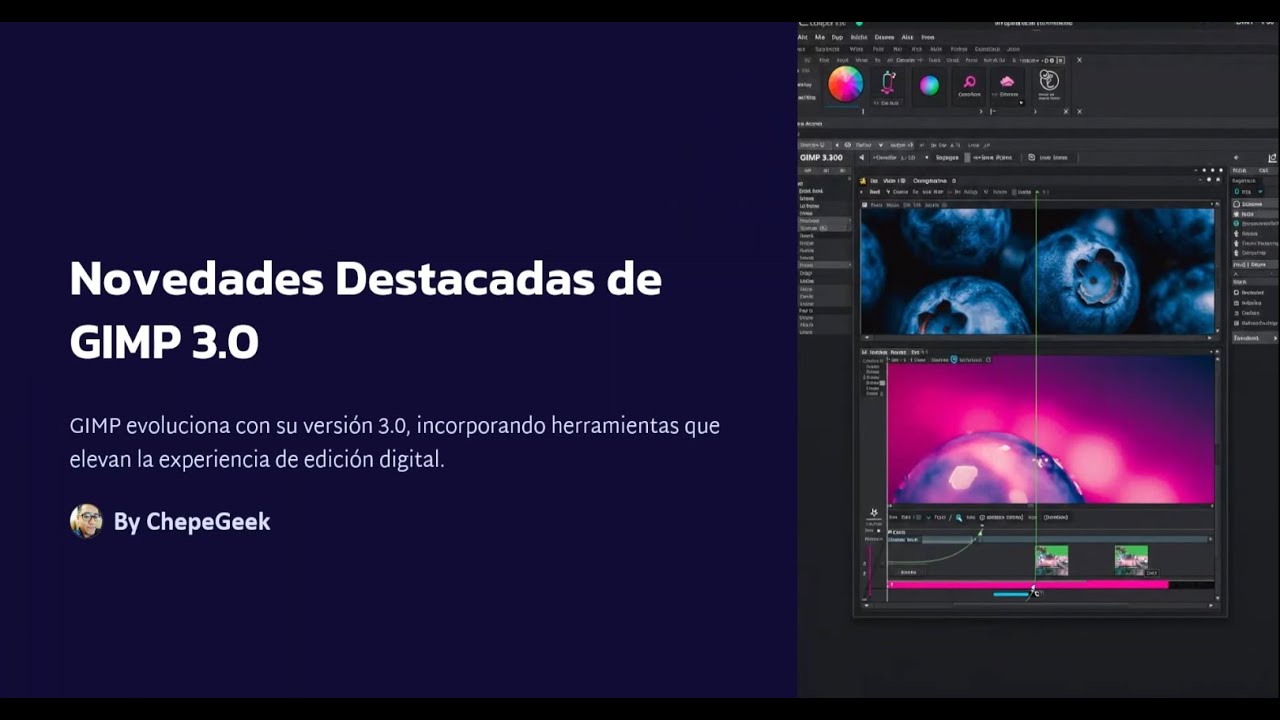Click the star-shaped icon left of timeline
The image size is (1280, 720).
pos(874,513)
